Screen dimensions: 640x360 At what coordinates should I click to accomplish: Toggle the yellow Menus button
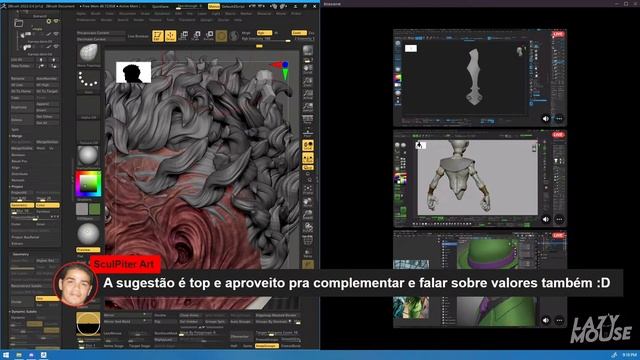tap(213, 7)
